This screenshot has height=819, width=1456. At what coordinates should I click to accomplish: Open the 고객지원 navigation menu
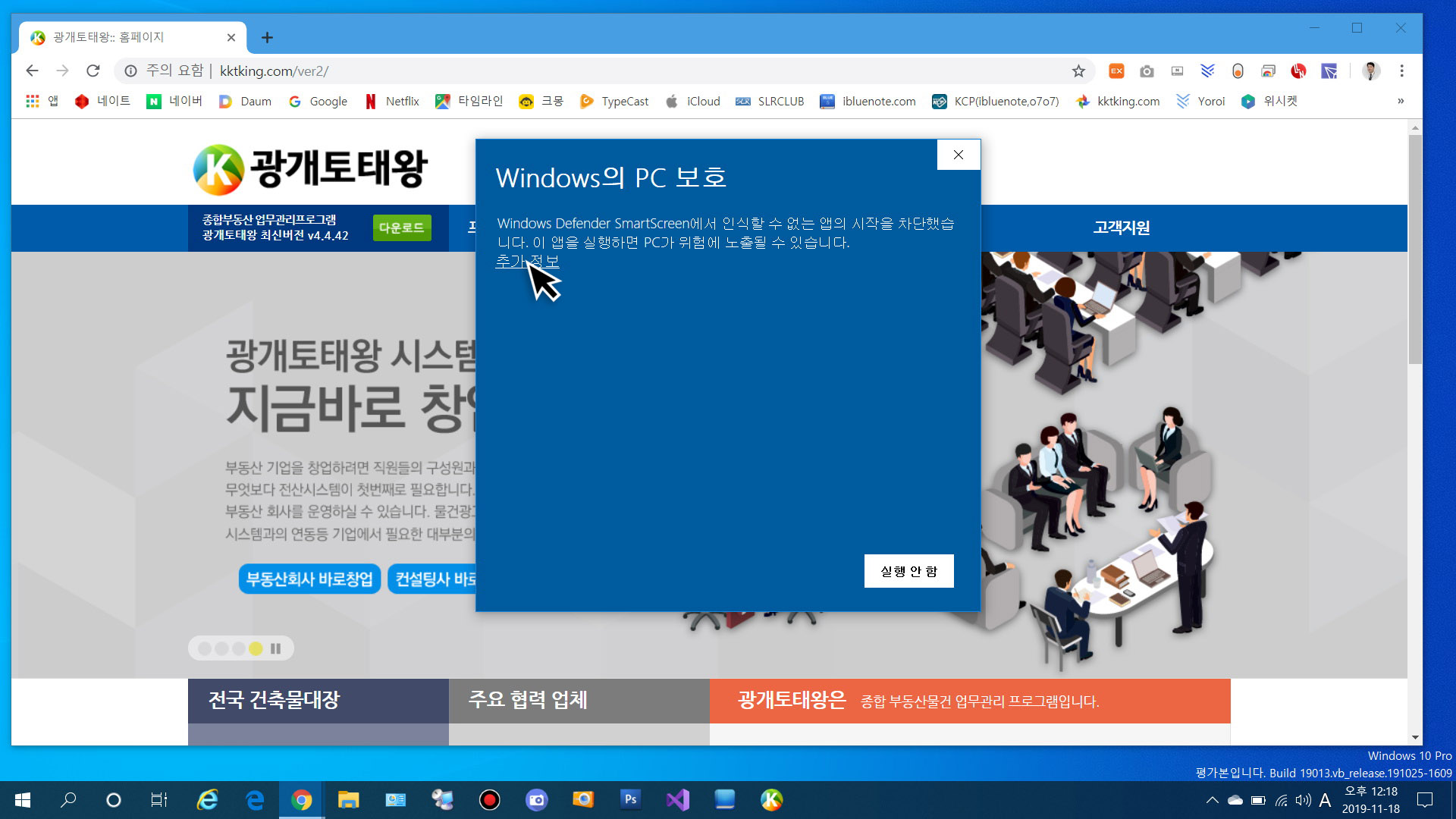(x=1121, y=227)
